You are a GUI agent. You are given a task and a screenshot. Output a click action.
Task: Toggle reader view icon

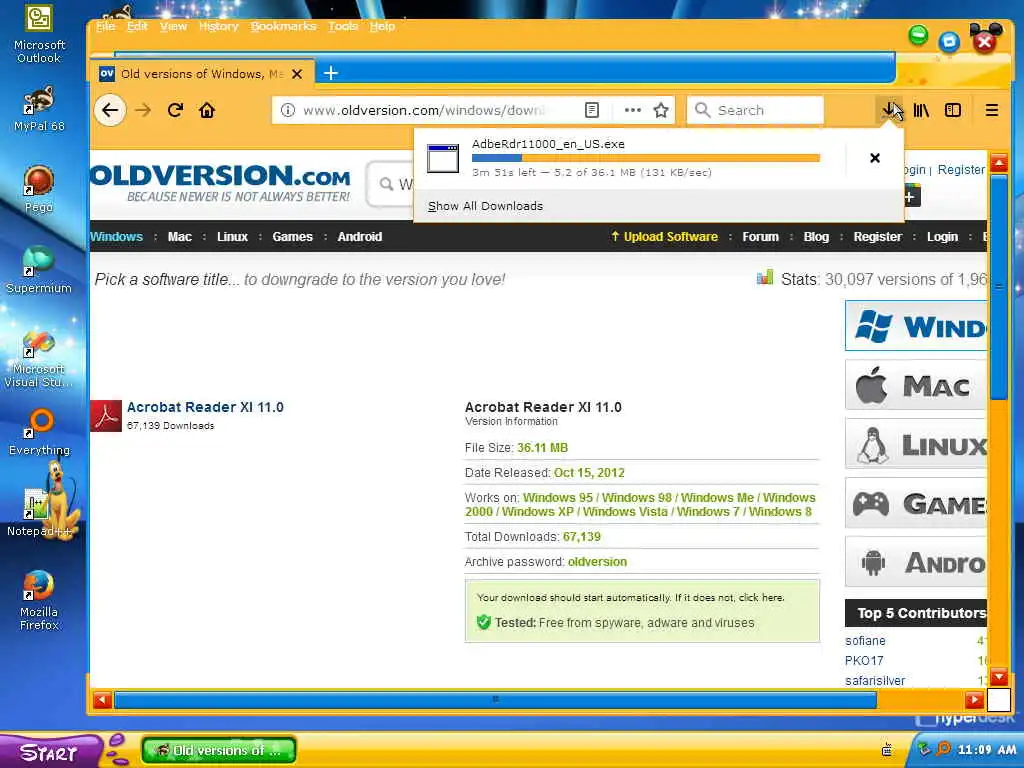point(592,110)
